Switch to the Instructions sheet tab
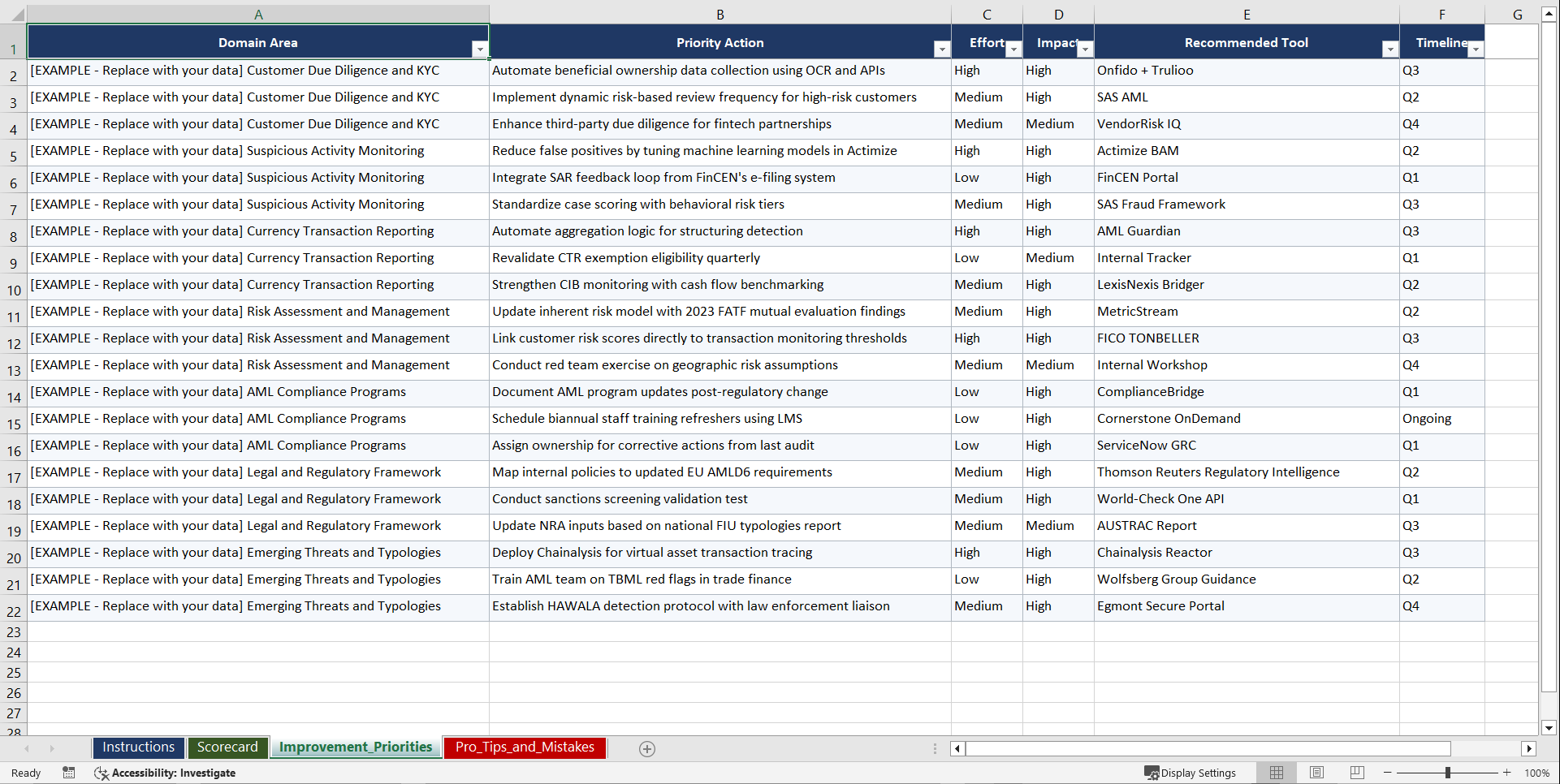 click(x=138, y=747)
